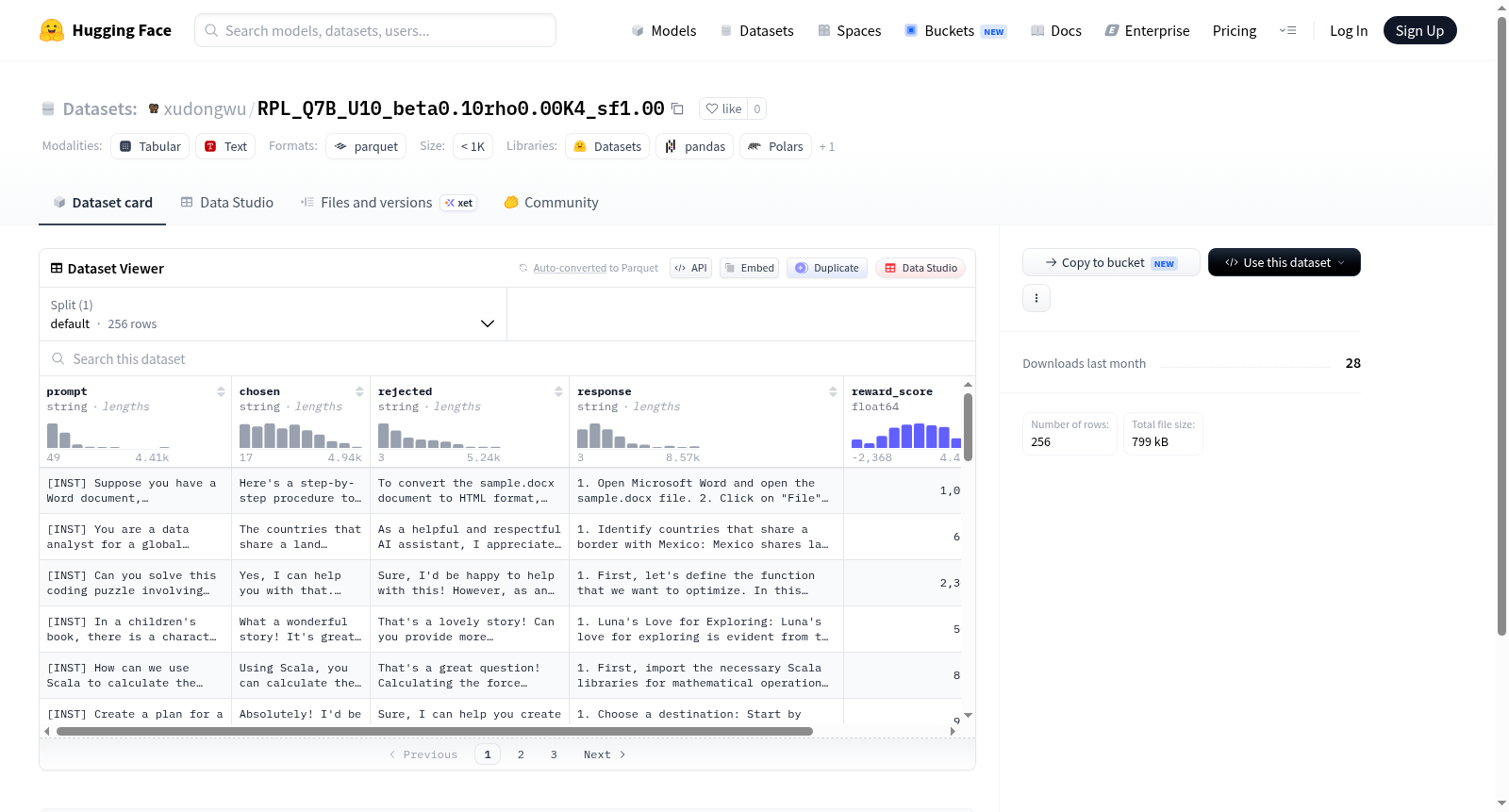Click cell '[INST] Suppose you have a Word document'

135,490
